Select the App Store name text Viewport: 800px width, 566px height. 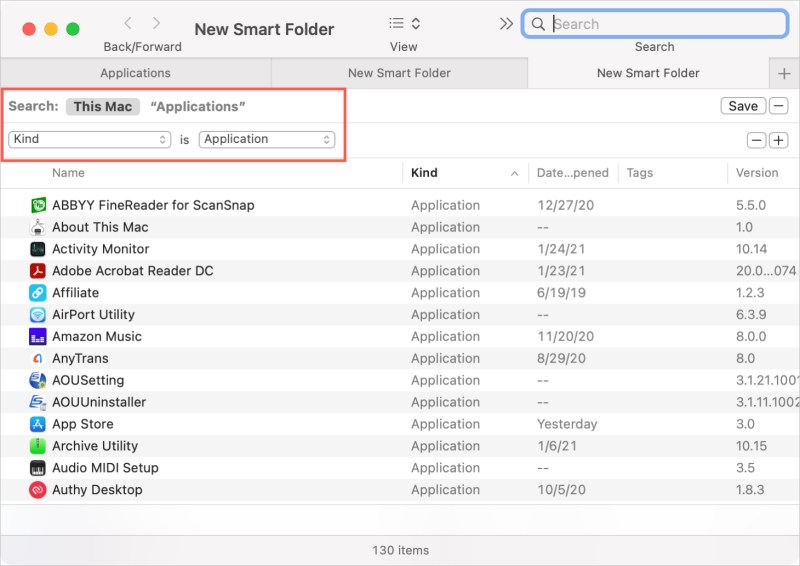point(83,424)
